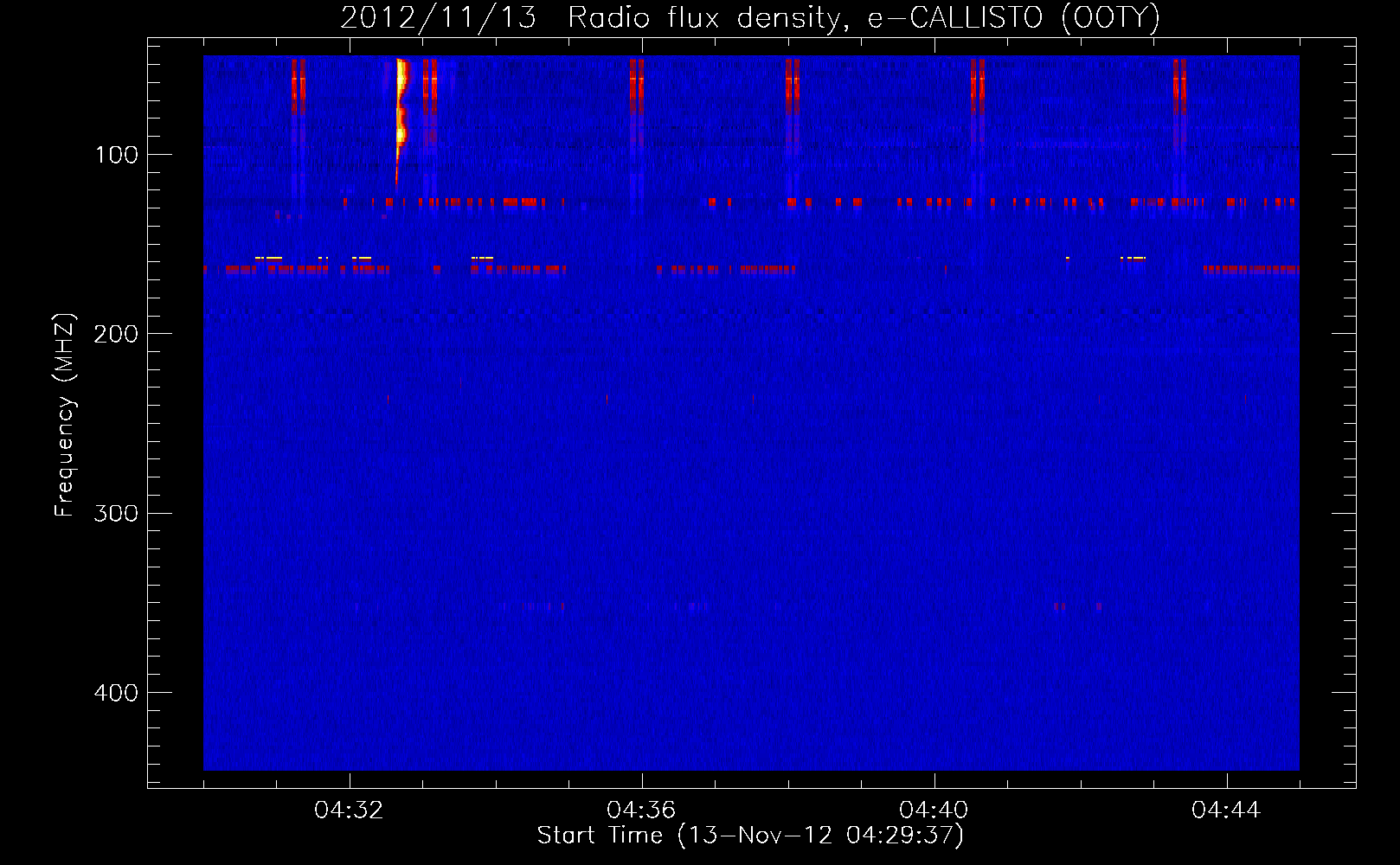Click the 04:32 time tick label
Viewport: 1400px width, 865px height.
click(x=350, y=811)
